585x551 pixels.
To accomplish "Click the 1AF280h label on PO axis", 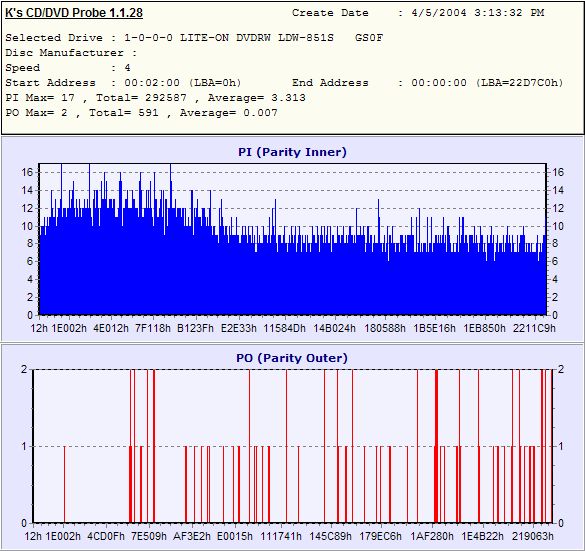I will 432,536.
